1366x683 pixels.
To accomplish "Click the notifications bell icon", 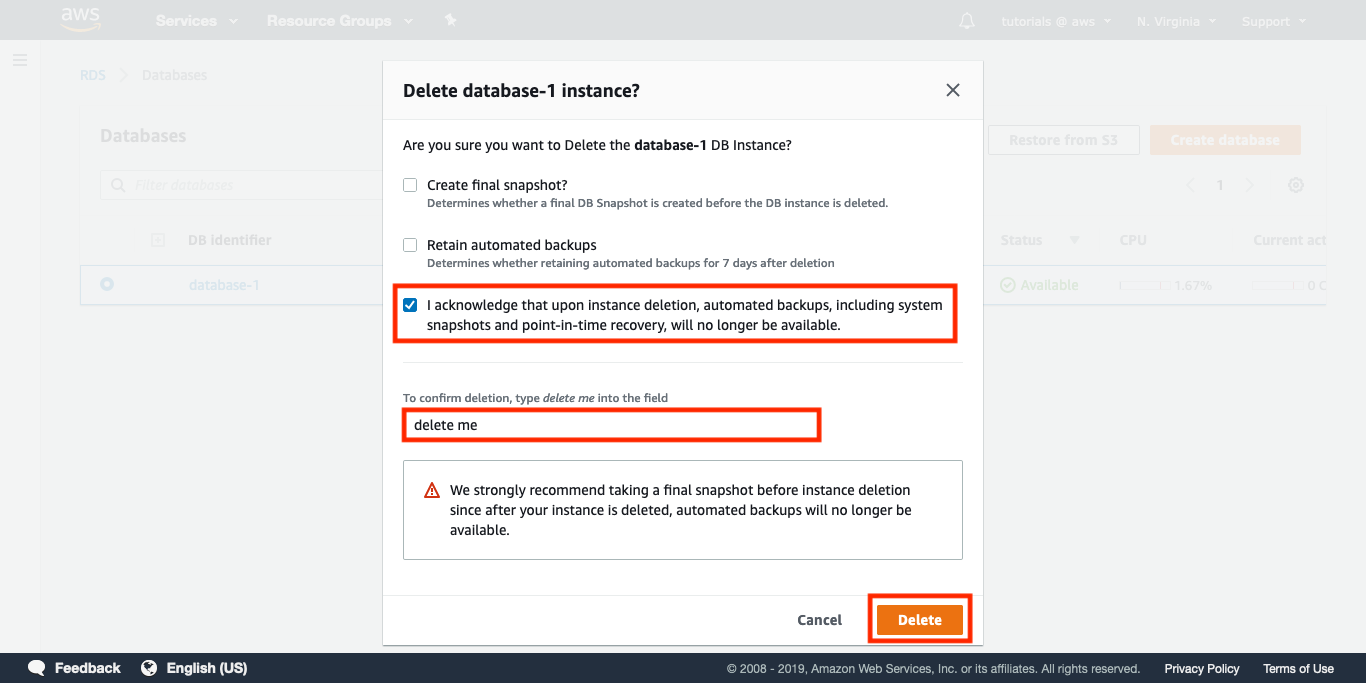I will tap(966, 21).
